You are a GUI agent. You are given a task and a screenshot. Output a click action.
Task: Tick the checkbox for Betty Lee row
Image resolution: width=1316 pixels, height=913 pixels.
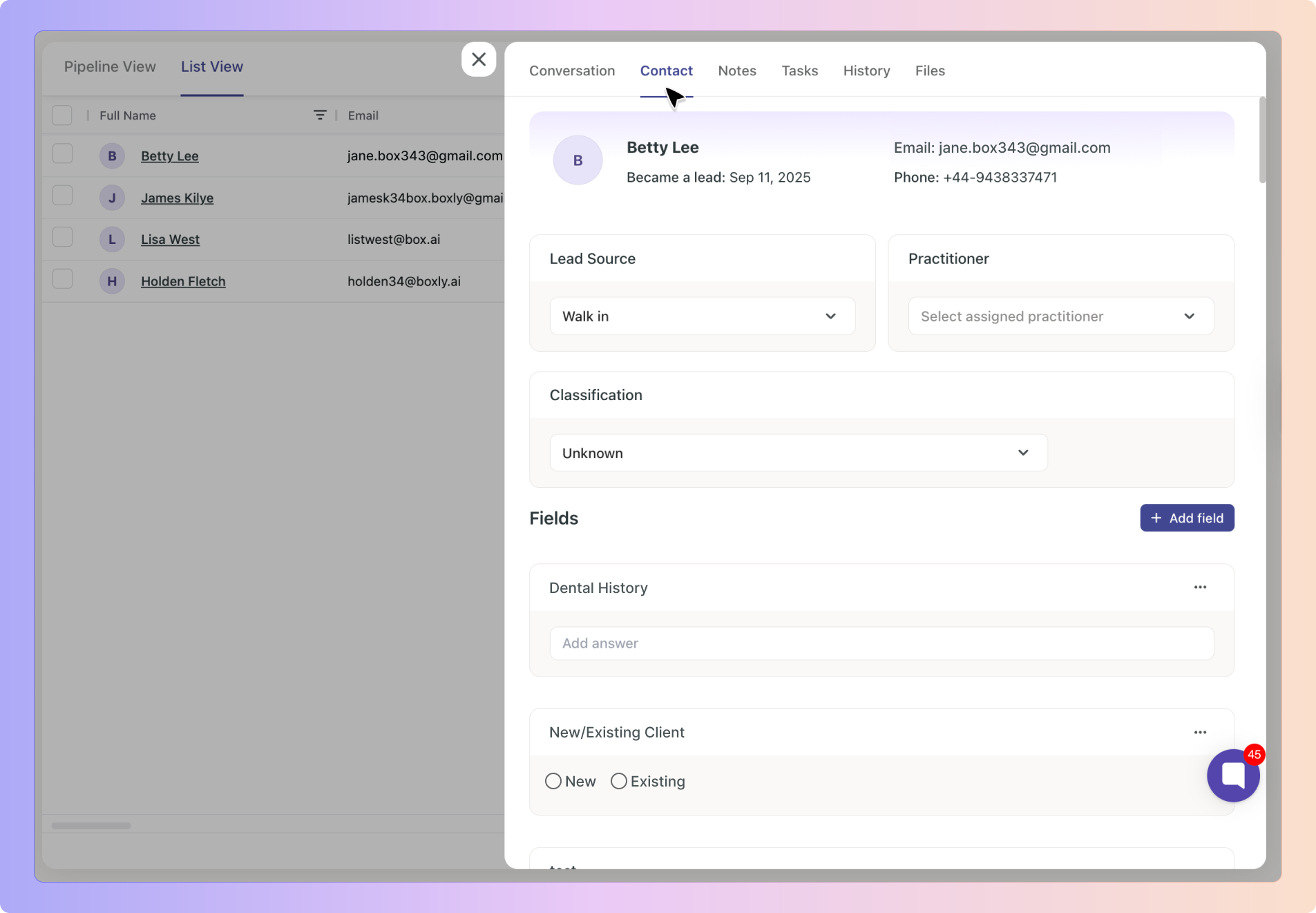(63, 153)
